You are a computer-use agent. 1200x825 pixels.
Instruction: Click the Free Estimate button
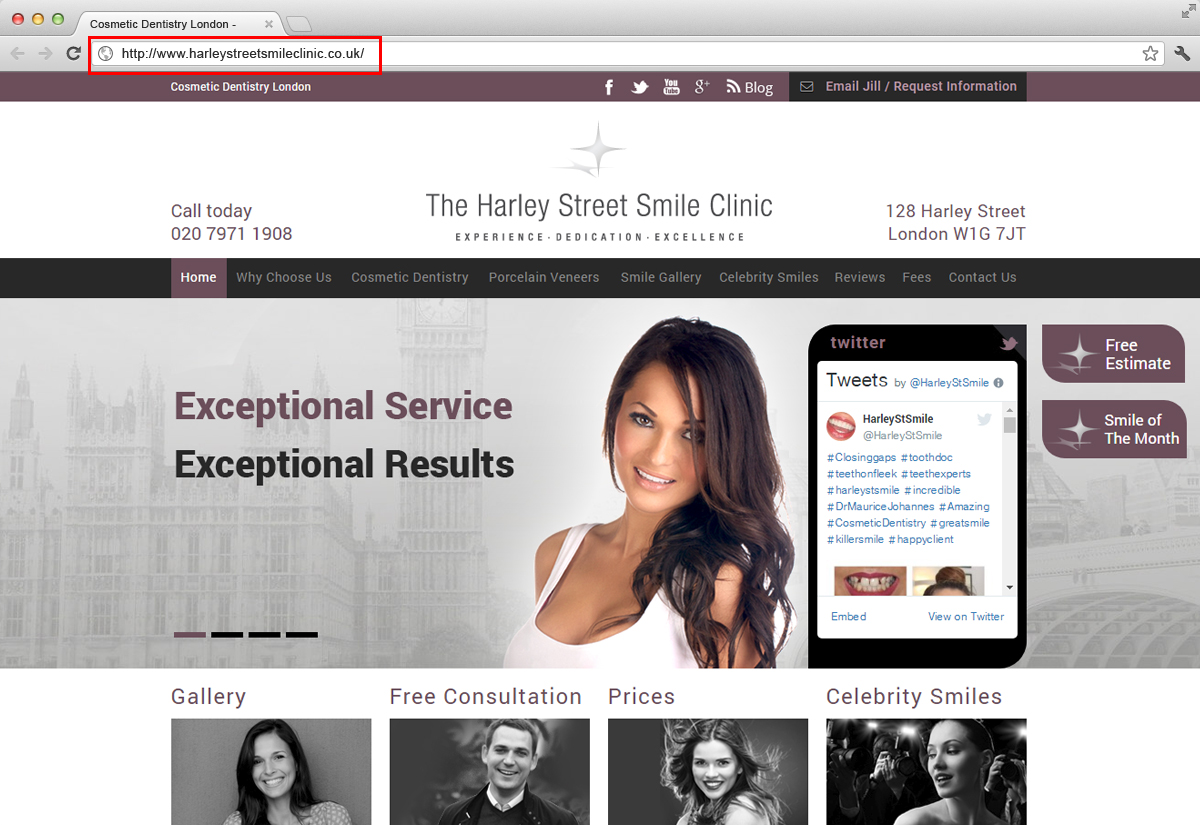pos(1113,354)
